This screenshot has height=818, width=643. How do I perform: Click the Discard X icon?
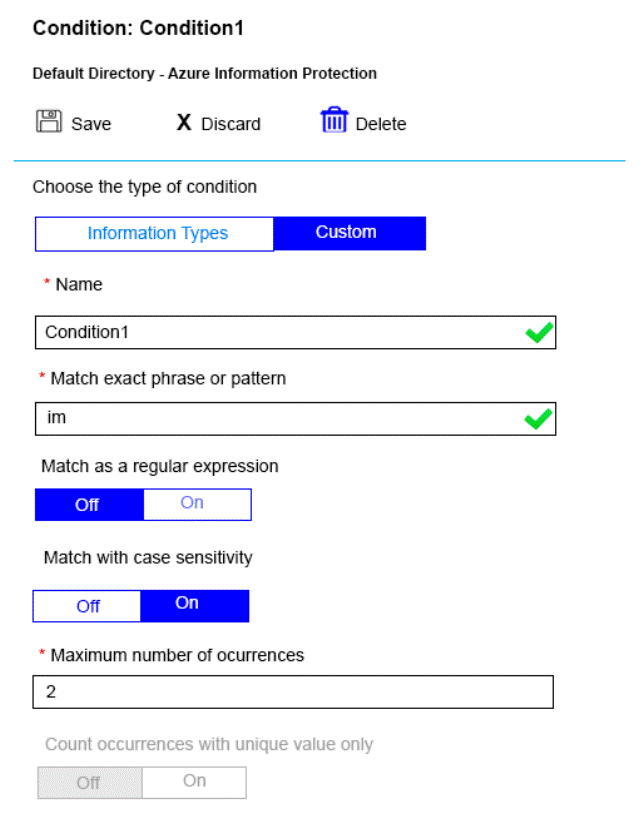pos(184,122)
